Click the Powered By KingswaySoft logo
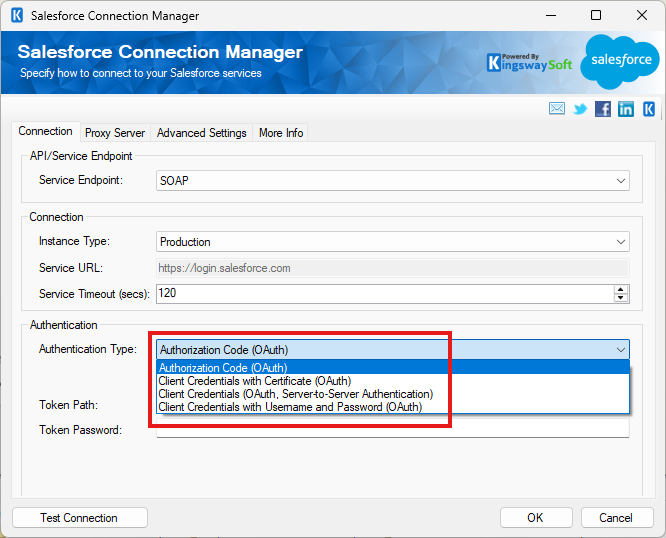 [529, 62]
